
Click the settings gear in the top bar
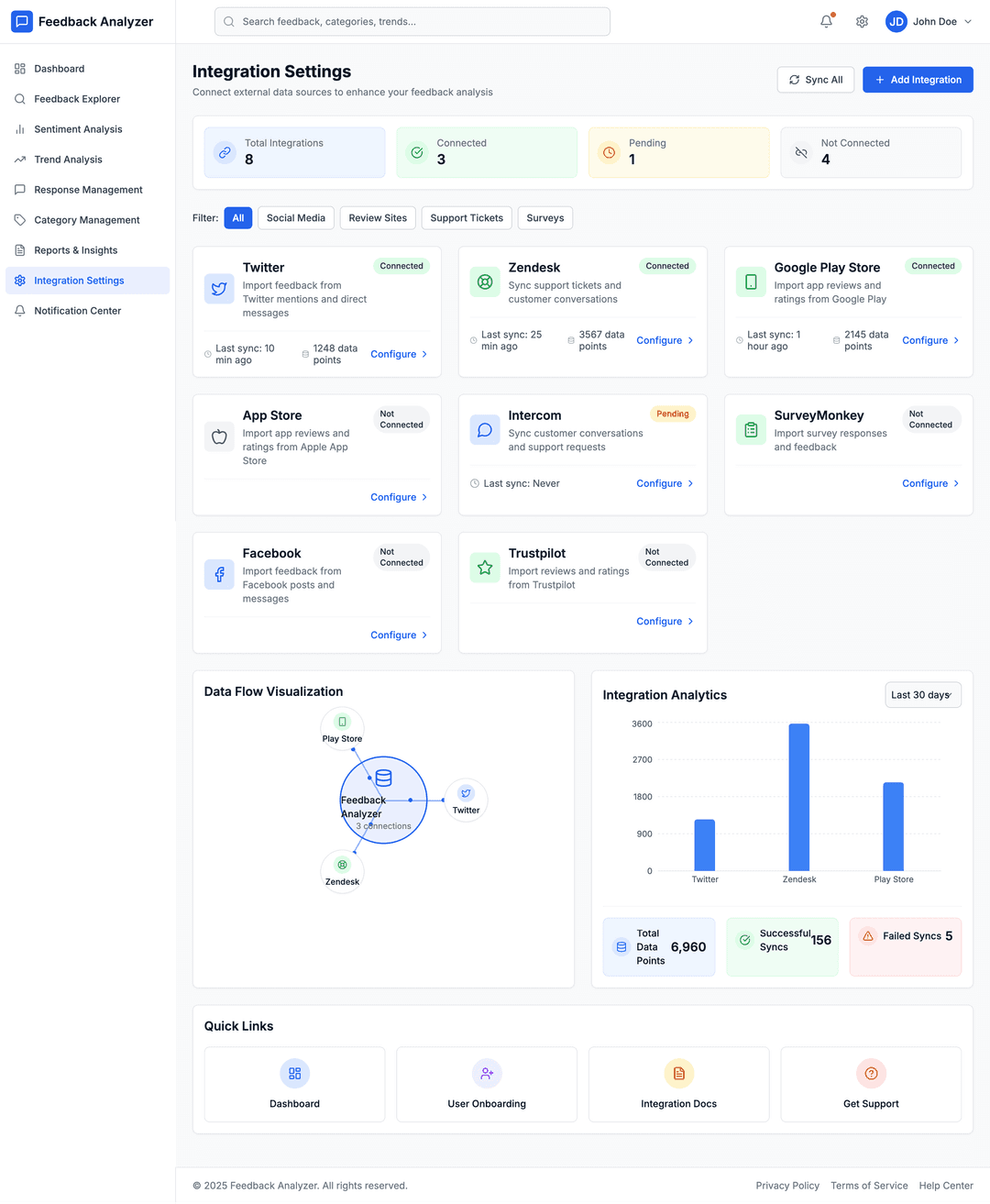coord(862,21)
